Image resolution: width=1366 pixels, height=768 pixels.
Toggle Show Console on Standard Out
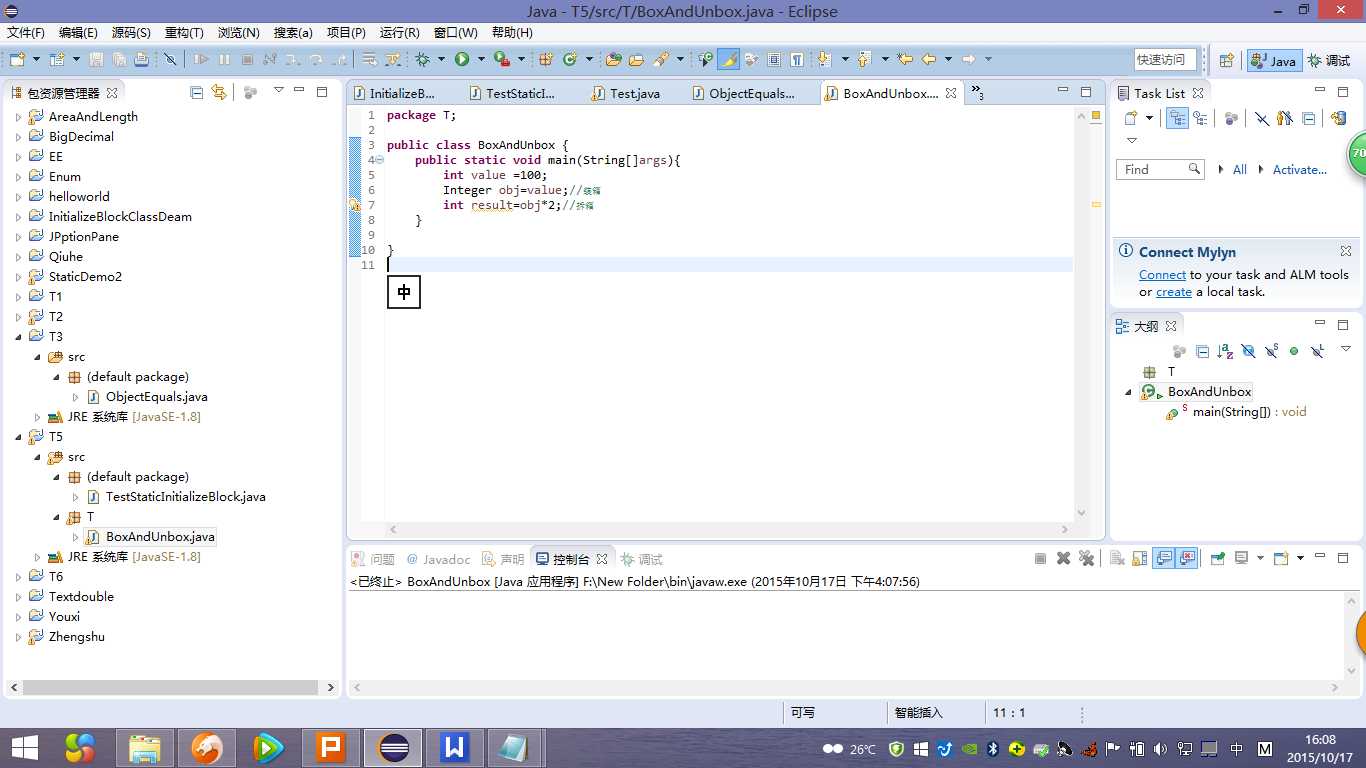(1163, 559)
